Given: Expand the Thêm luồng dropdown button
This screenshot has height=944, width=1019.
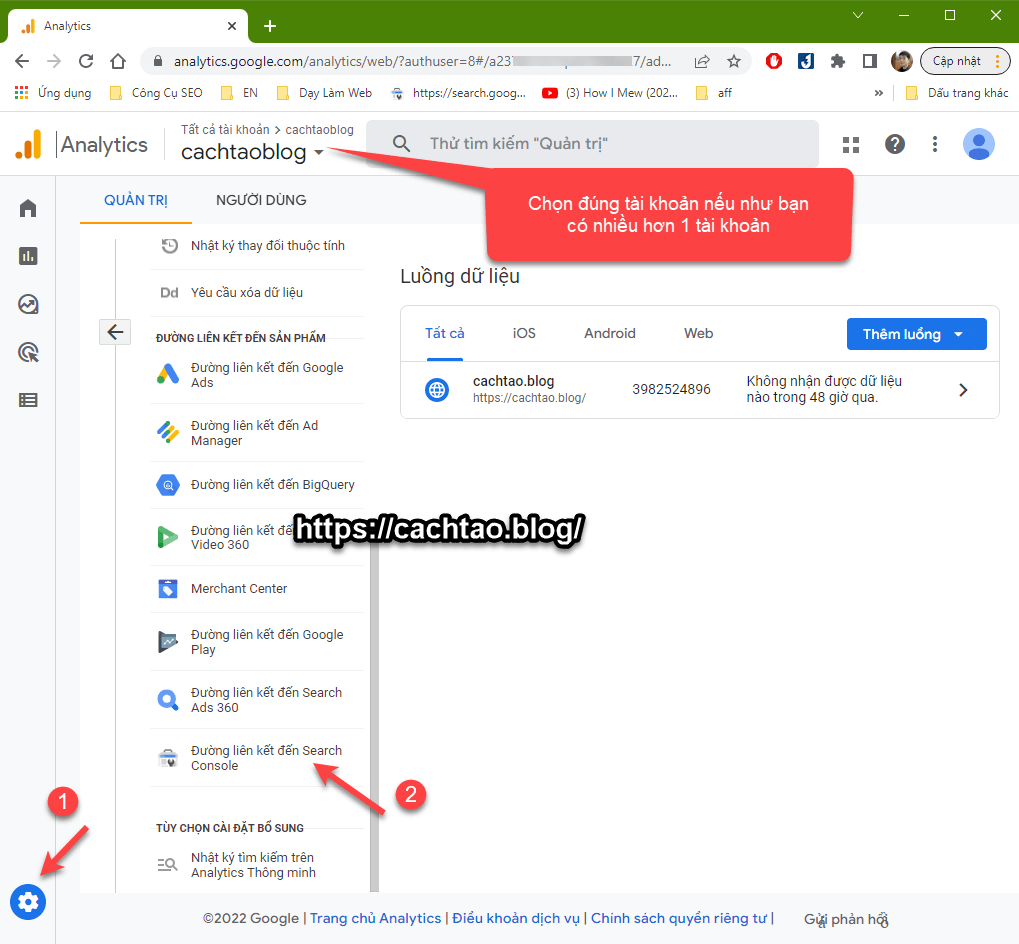Looking at the screenshot, I should (x=916, y=334).
